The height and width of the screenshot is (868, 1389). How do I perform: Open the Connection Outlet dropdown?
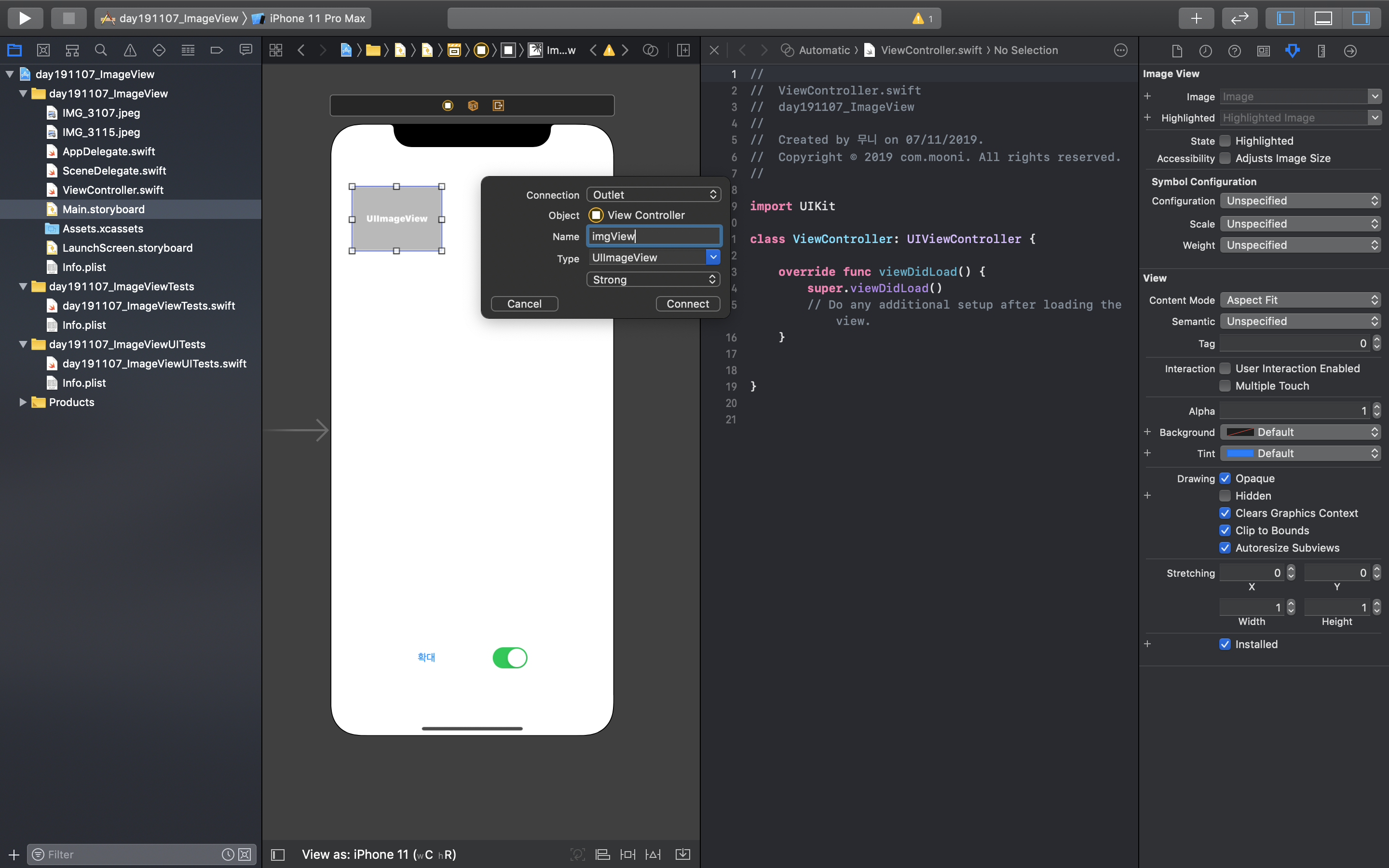pyautogui.click(x=653, y=195)
